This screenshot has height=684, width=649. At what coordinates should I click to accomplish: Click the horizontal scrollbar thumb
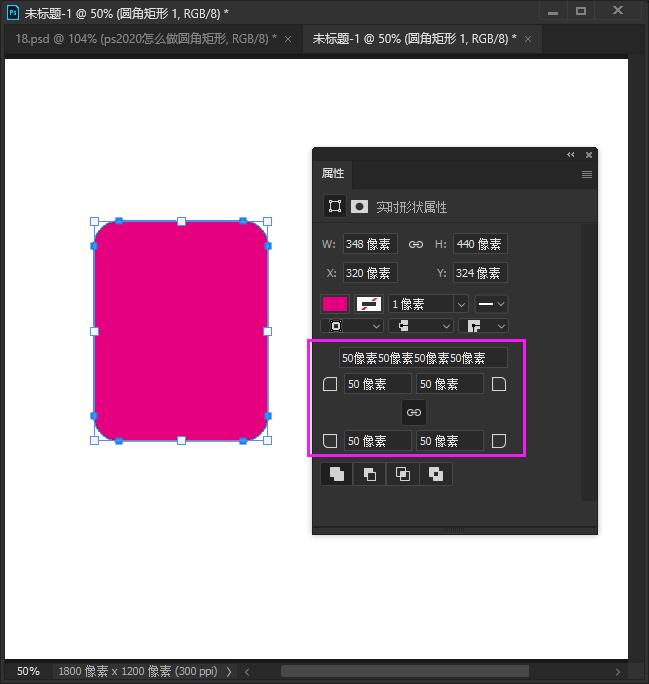pyautogui.click(x=405, y=672)
